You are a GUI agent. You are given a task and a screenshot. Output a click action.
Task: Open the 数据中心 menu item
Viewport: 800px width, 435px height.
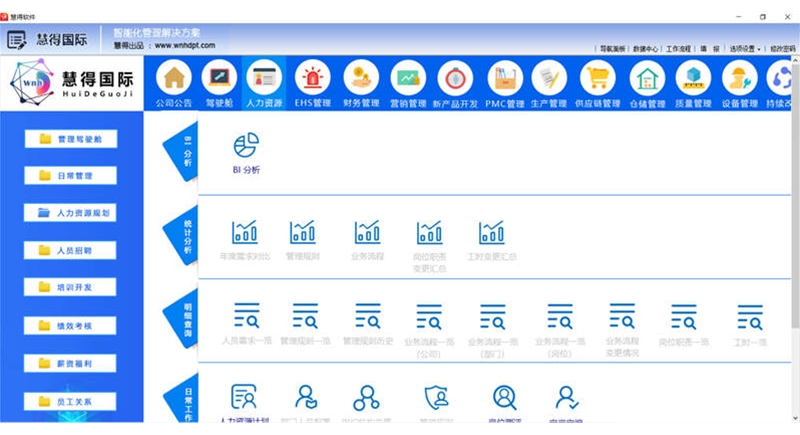click(645, 49)
